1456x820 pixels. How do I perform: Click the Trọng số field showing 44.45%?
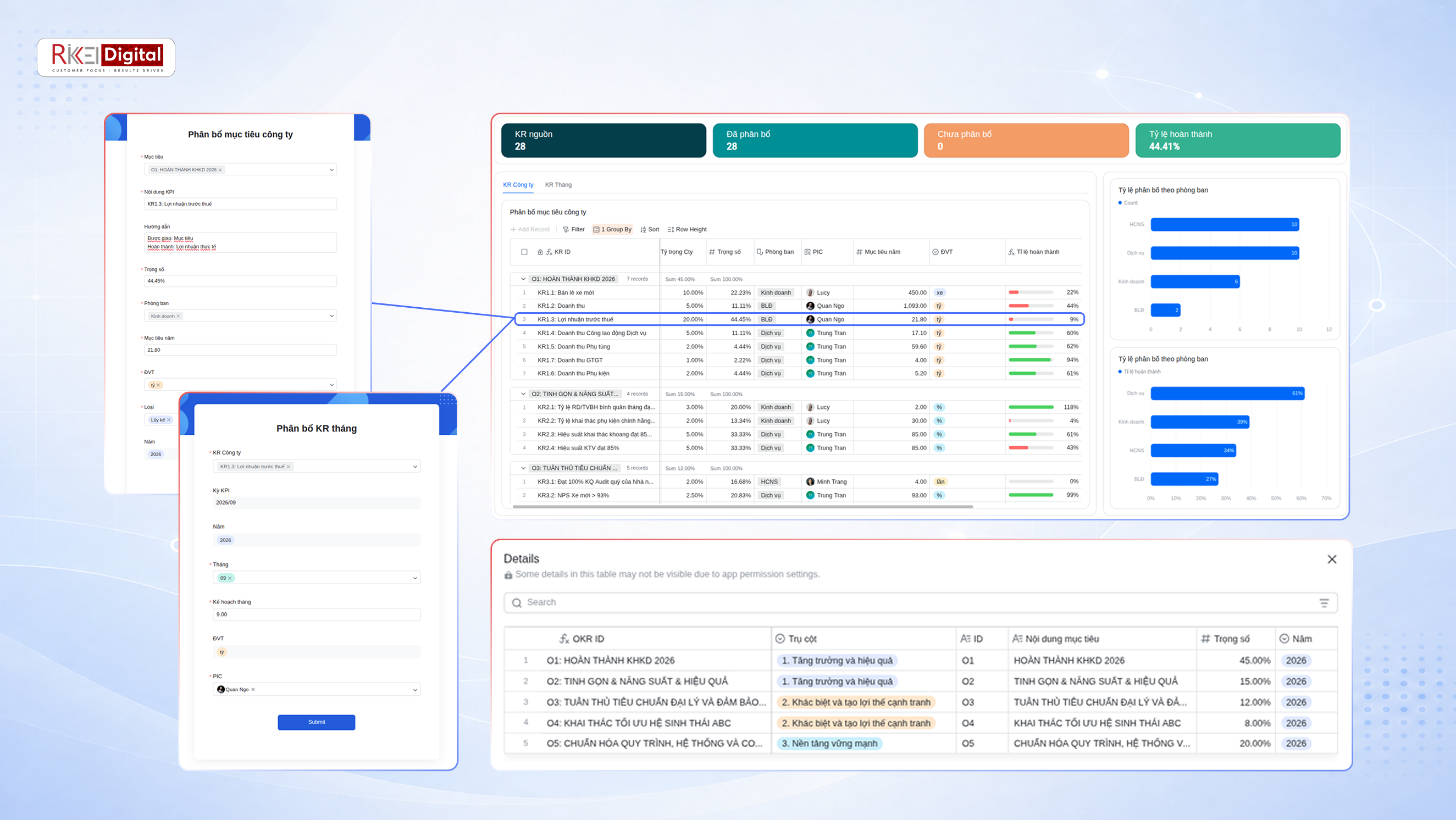pyautogui.click(x=240, y=281)
